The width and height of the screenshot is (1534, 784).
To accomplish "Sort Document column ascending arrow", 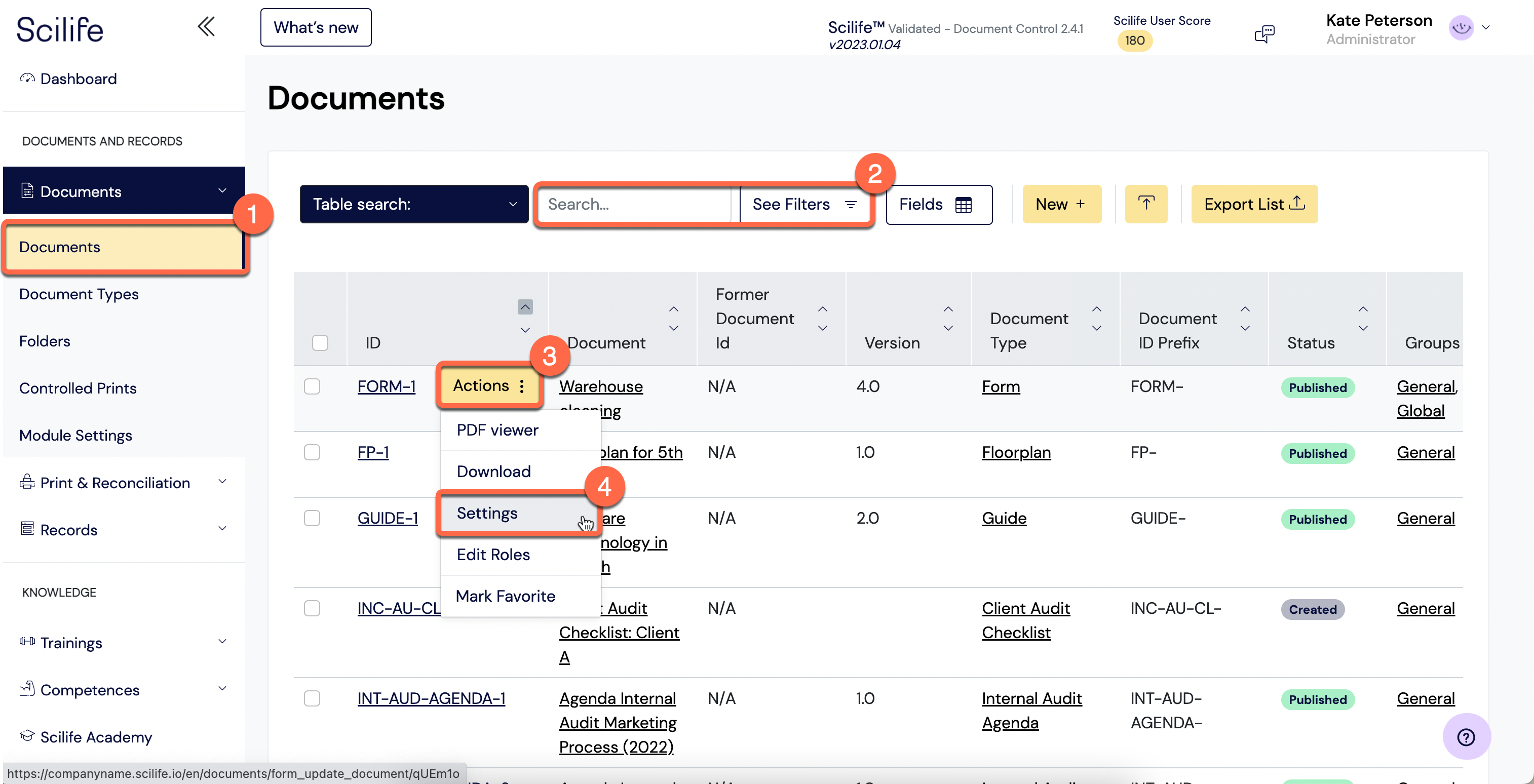I will coord(673,309).
